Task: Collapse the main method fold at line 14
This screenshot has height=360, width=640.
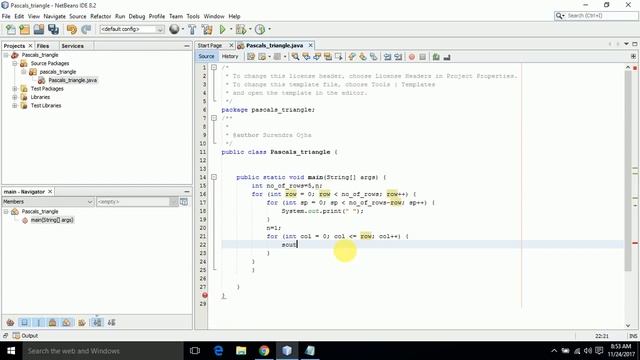Action: click(x=214, y=177)
